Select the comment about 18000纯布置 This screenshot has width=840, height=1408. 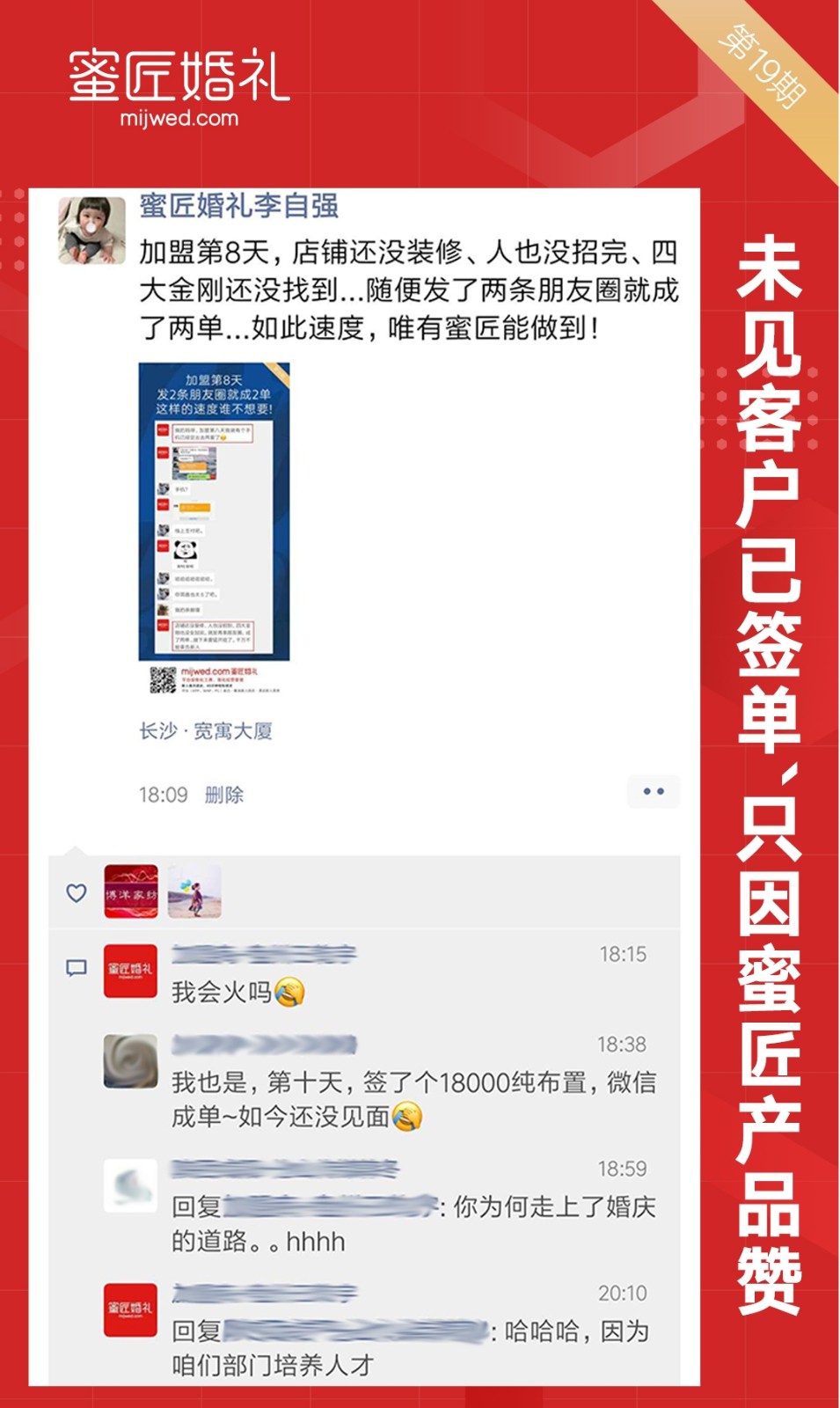(413, 1099)
